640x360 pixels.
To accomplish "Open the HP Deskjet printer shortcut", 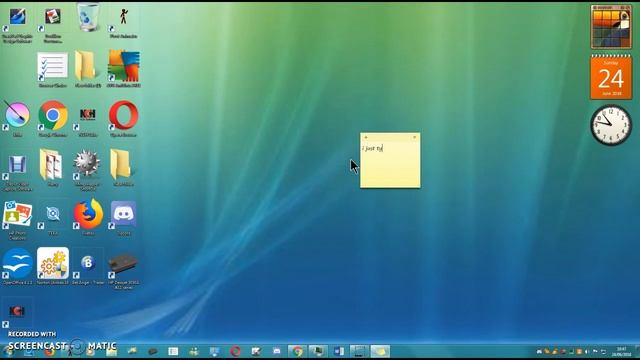I will pos(123,270).
